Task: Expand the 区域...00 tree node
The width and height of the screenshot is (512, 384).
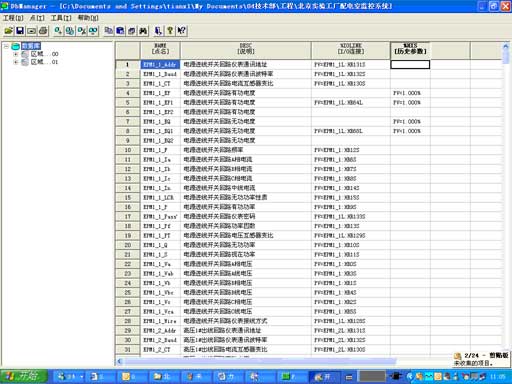Action: [15, 54]
